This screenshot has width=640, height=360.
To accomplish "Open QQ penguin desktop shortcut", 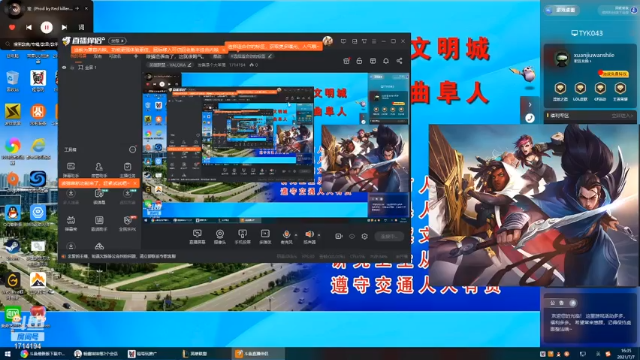I will pos(13,215).
